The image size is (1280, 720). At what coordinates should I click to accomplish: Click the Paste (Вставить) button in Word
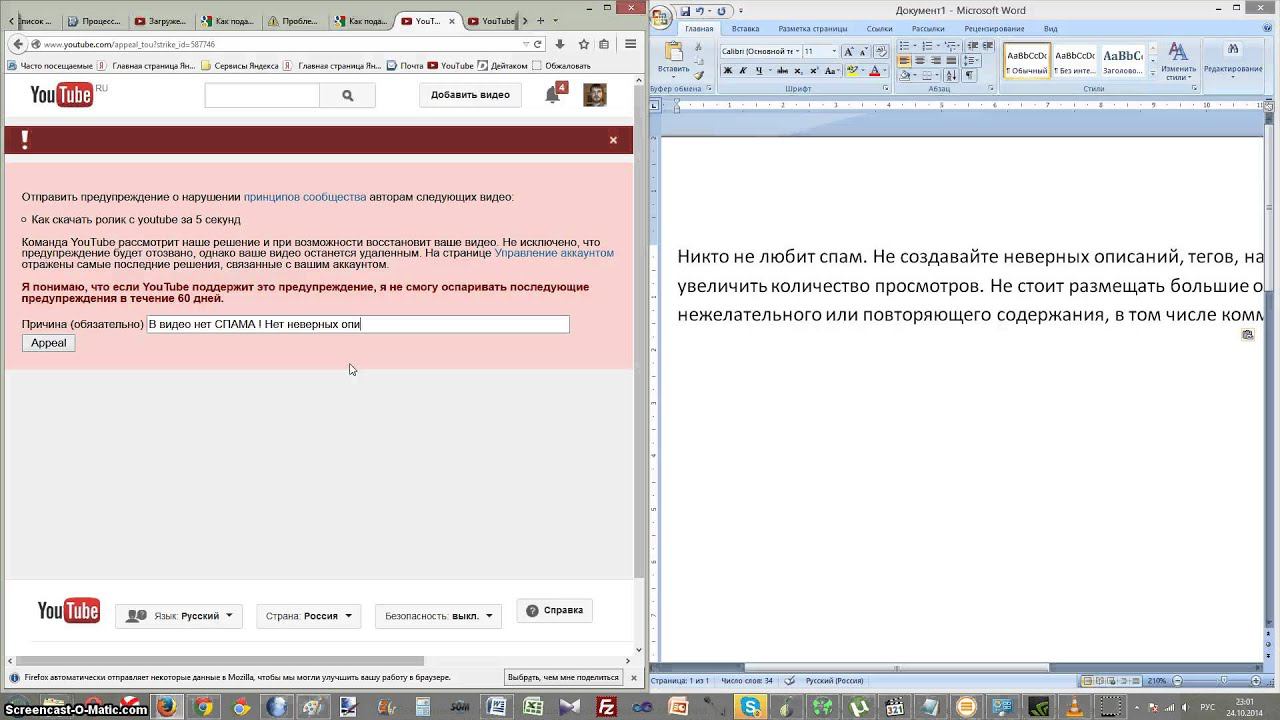coord(674,60)
